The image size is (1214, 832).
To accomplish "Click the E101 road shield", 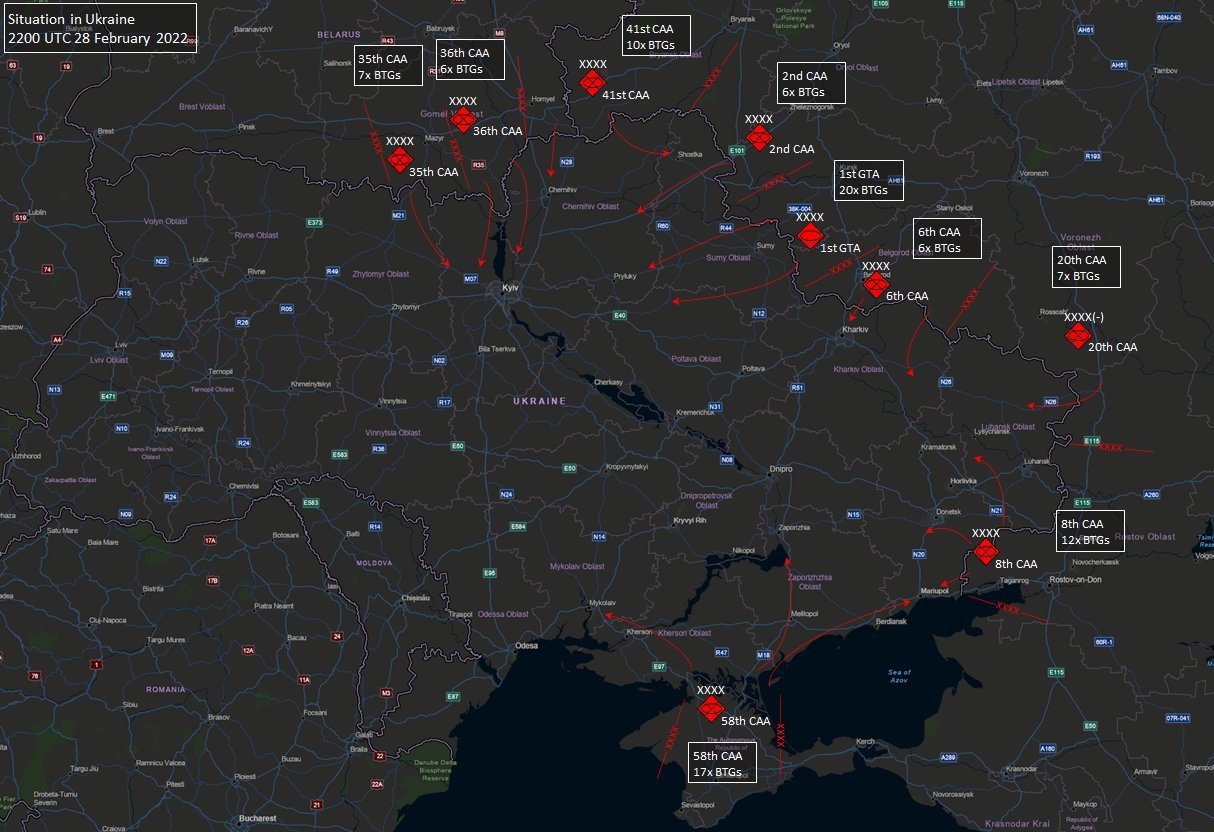I will [x=738, y=151].
